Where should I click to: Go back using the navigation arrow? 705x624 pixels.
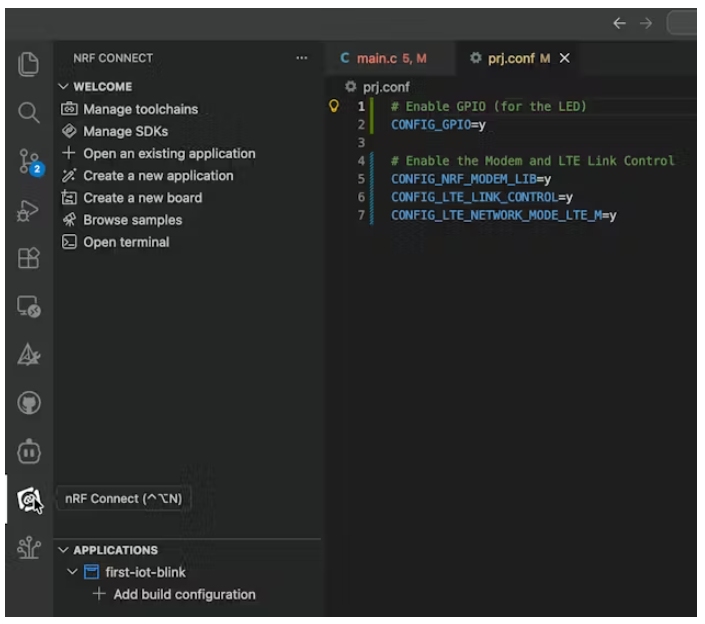click(620, 23)
